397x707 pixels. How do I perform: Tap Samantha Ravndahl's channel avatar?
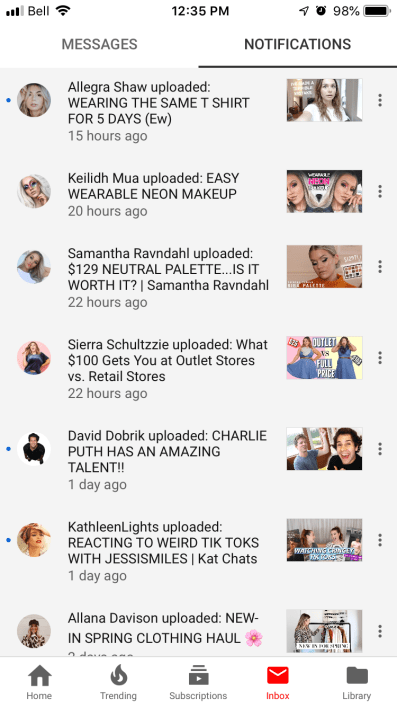(x=34, y=266)
